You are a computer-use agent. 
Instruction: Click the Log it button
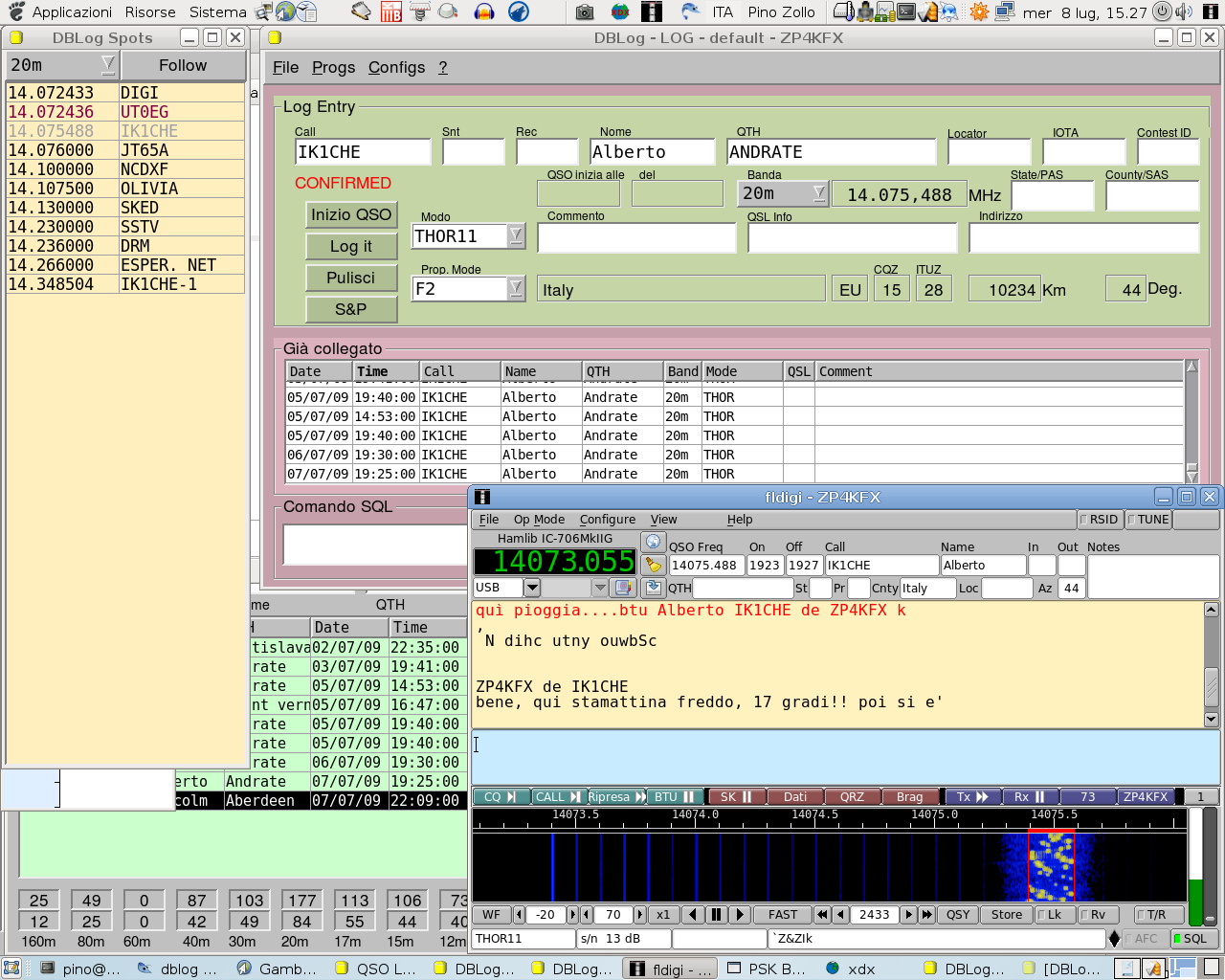click(350, 246)
